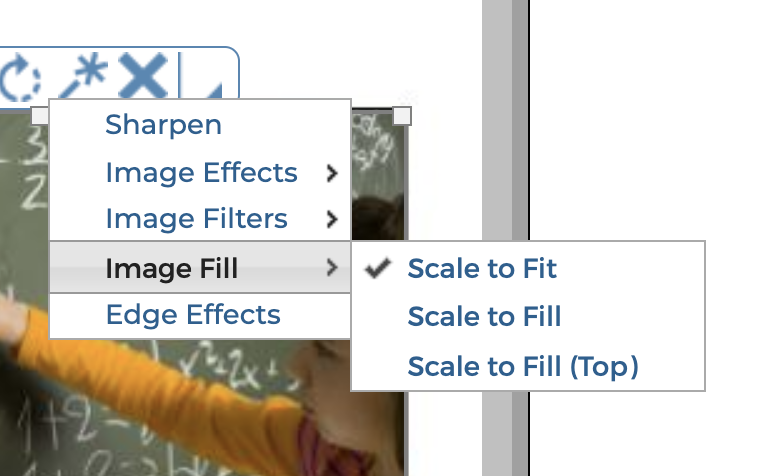Select the checked Scale to Fit option

click(x=482, y=268)
